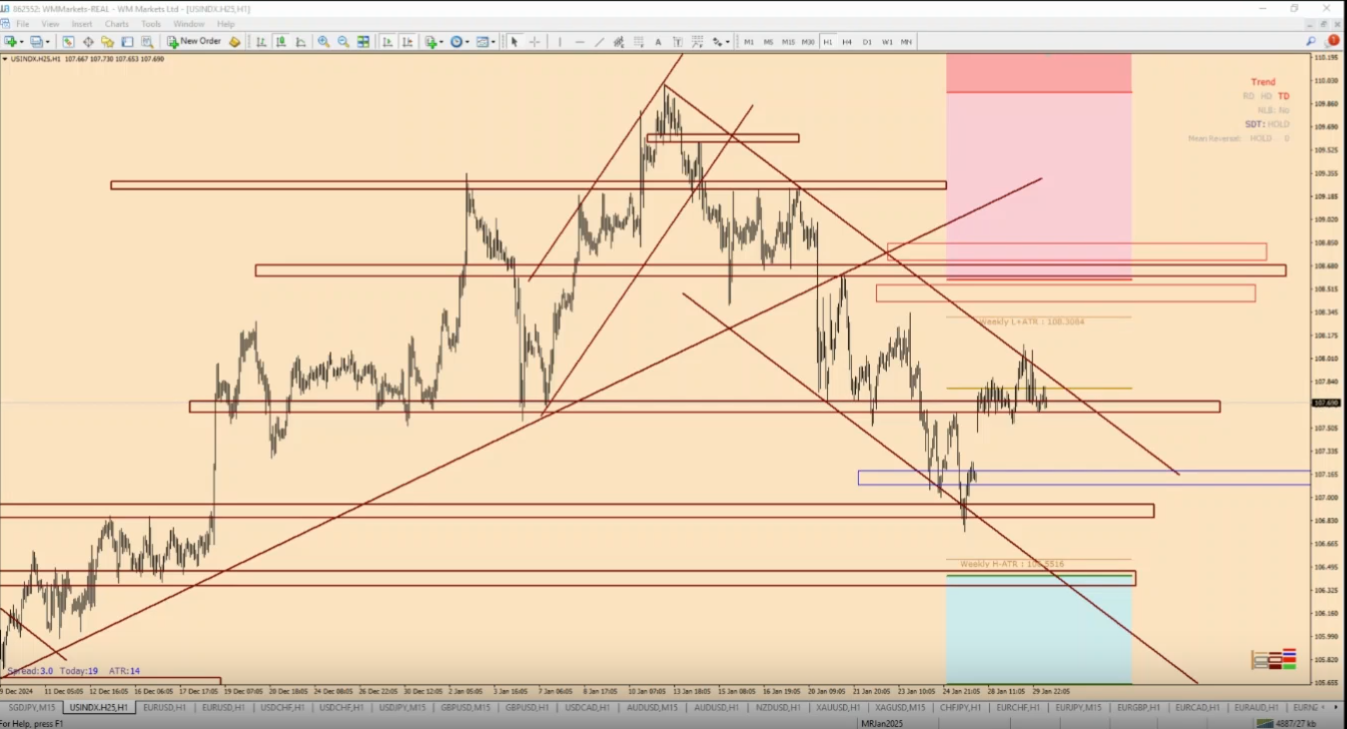
Task: Switch timeframe to M1
Action: (749, 42)
